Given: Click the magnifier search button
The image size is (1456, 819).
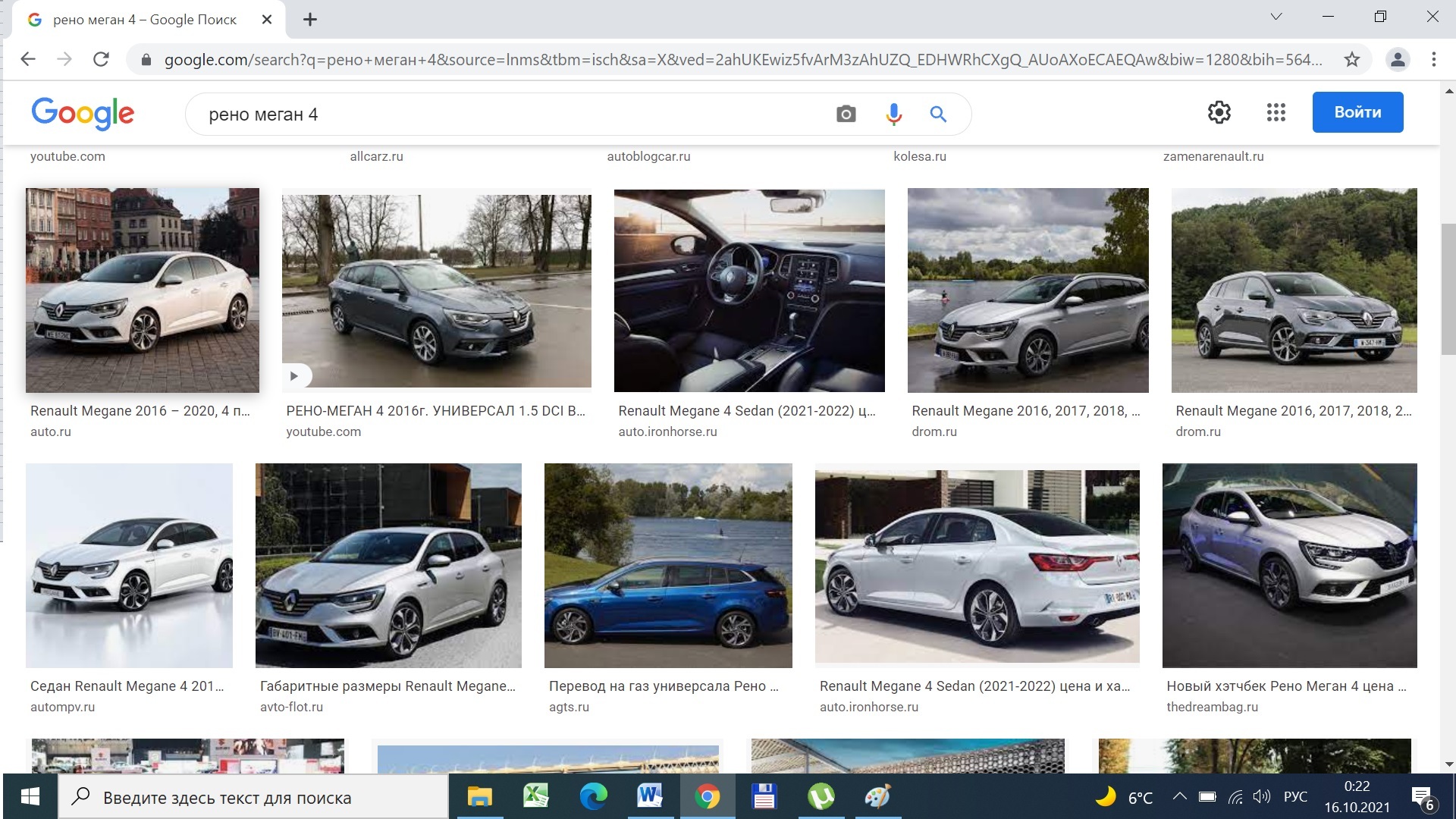Looking at the screenshot, I should [938, 115].
